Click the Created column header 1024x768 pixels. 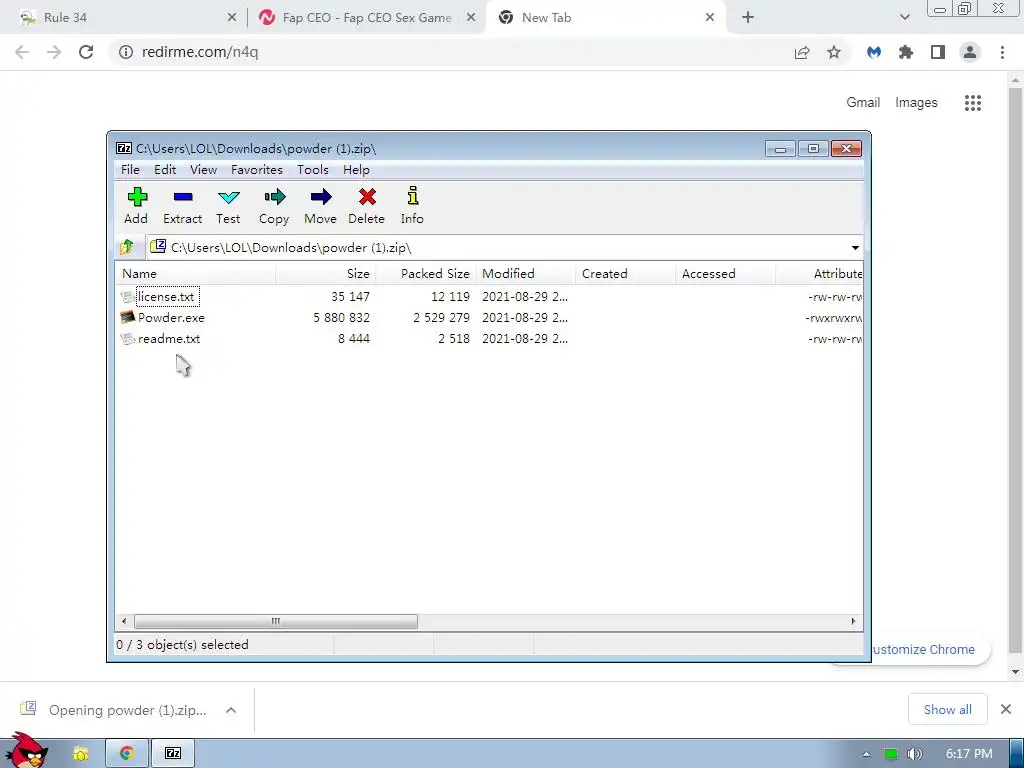[626, 274]
